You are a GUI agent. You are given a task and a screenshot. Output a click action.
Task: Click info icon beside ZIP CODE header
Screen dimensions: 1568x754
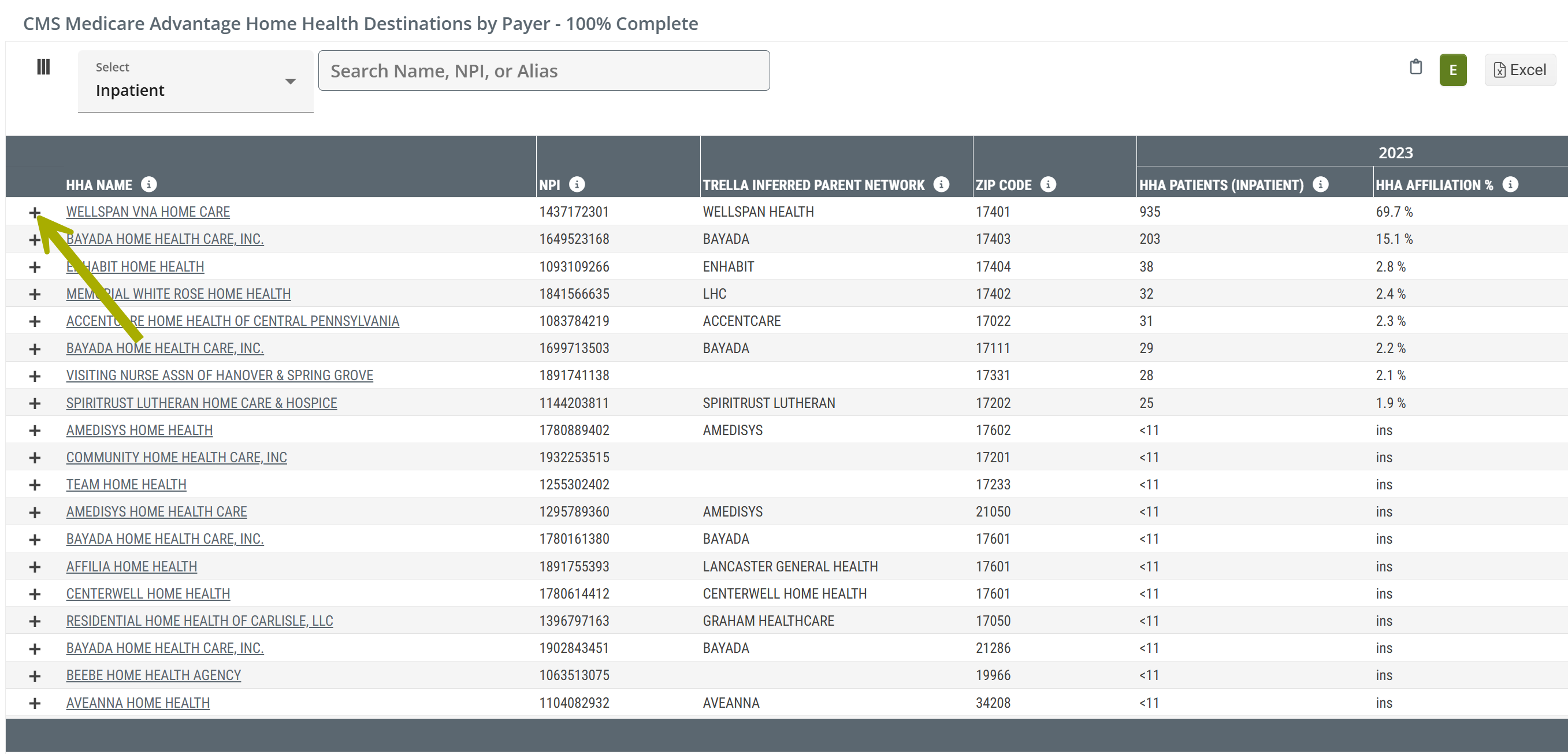pos(1047,184)
